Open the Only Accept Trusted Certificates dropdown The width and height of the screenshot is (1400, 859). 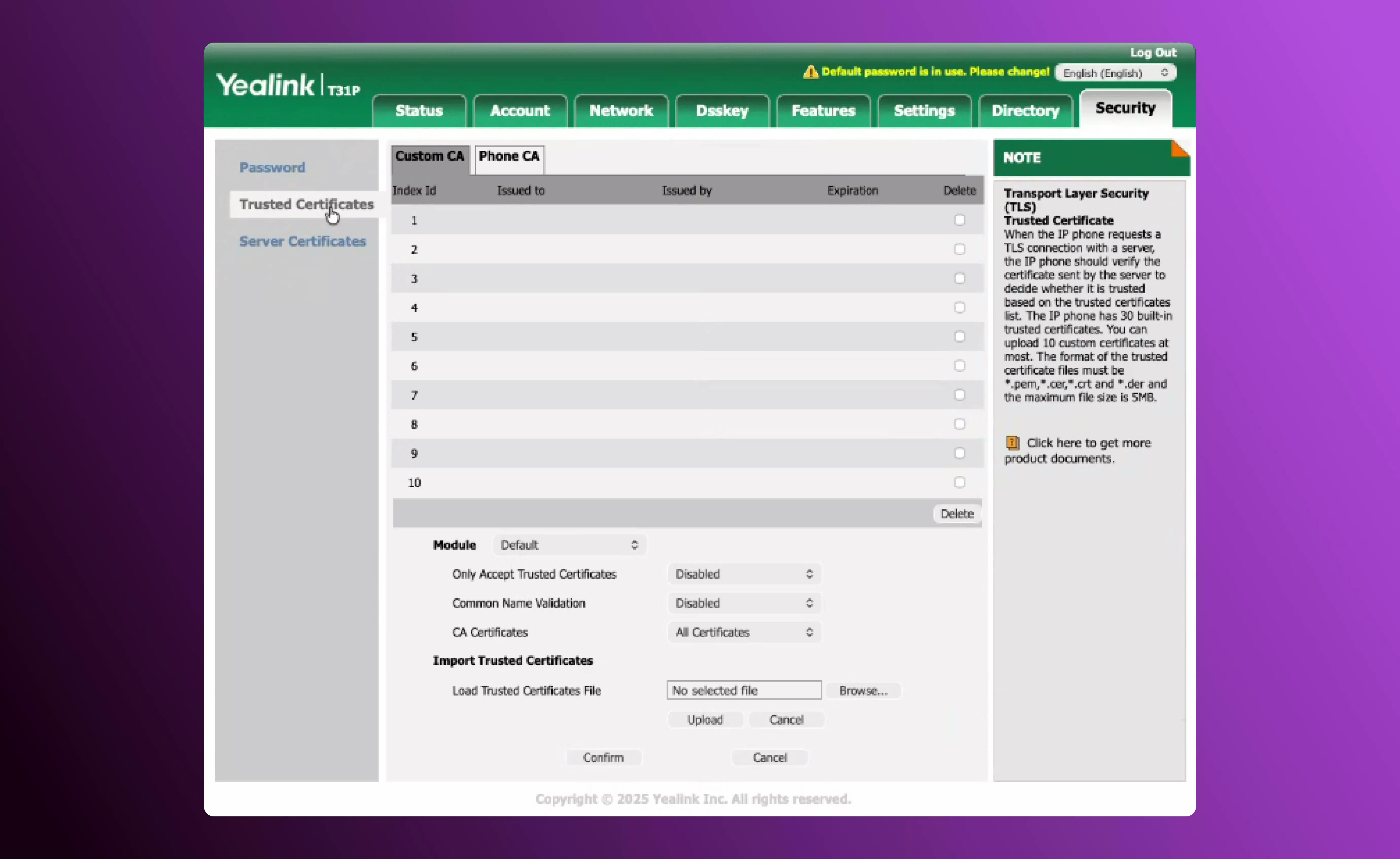pyautogui.click(x=744, y=574)
